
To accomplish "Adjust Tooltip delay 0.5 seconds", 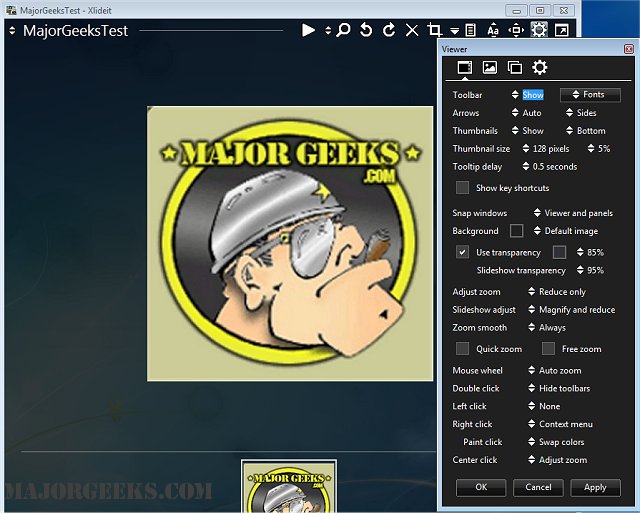I will pos(550,167).
